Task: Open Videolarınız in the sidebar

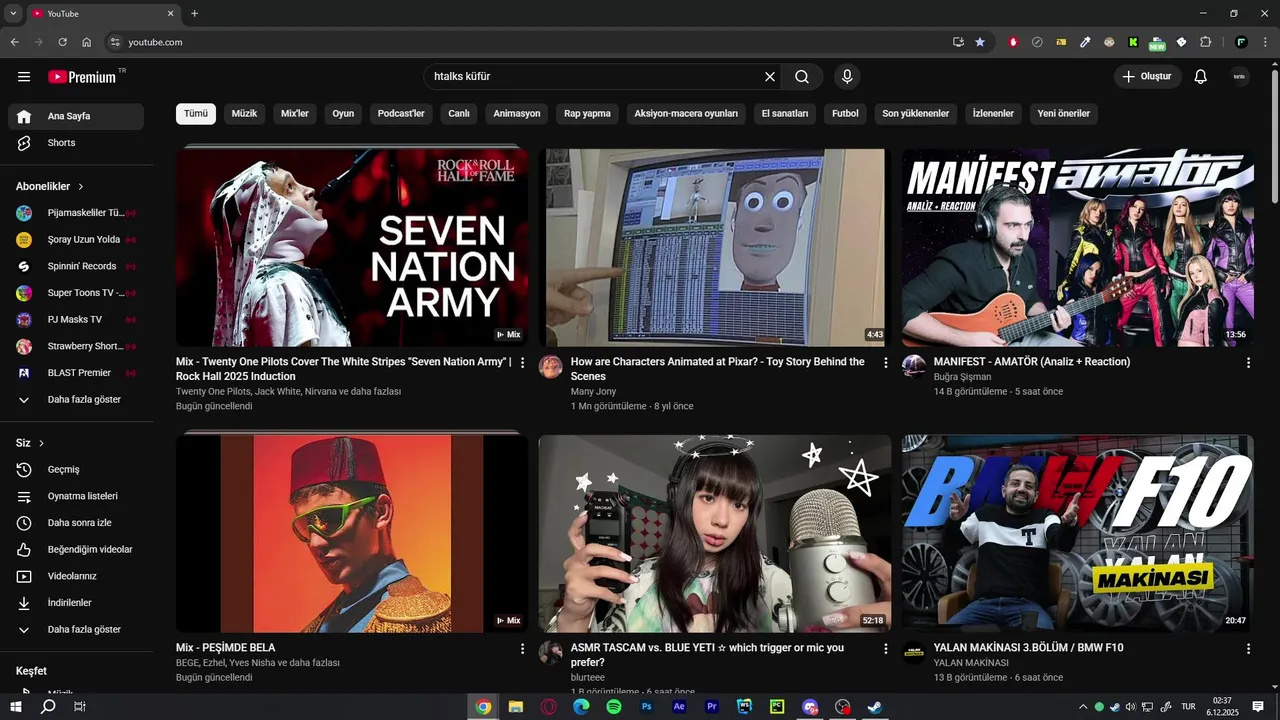Action: pos(76,576)
